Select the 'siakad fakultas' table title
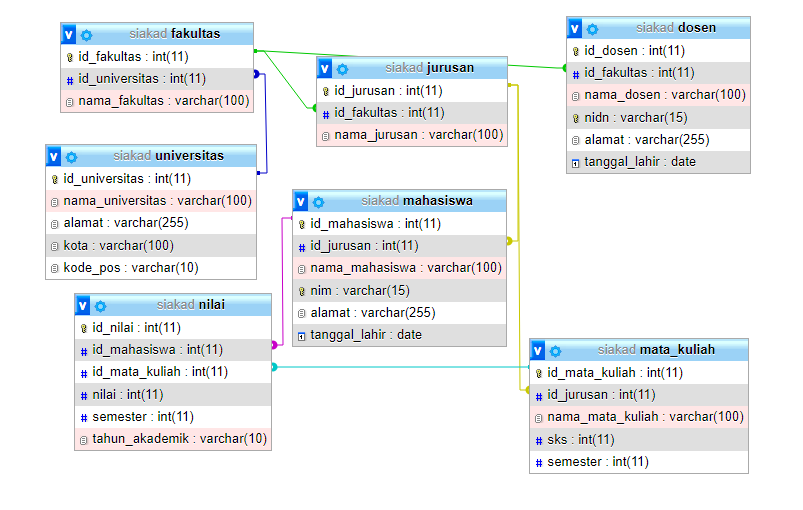The image size is (803, 510). (x=175, y=34)
